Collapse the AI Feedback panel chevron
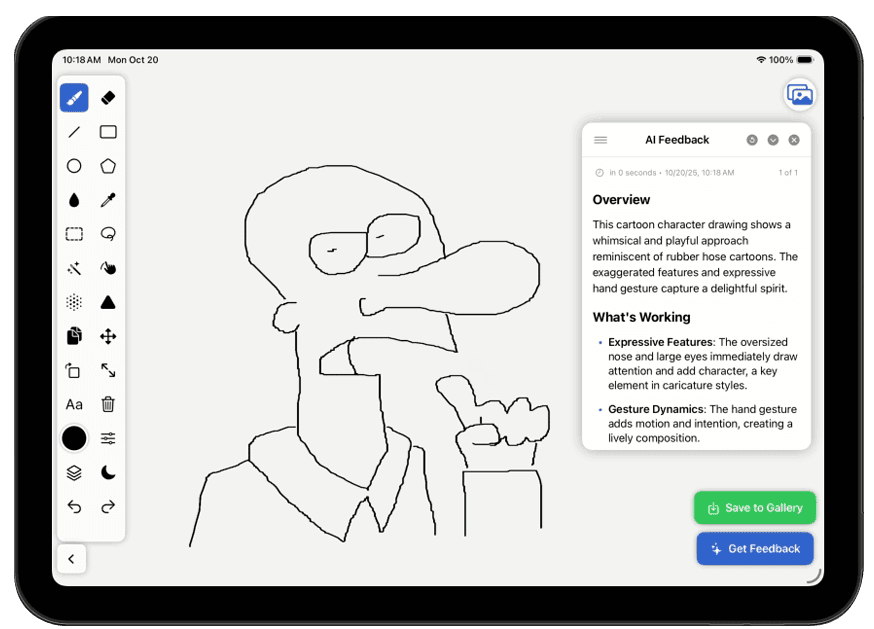The width and height of the screenshot is (874, 629). pyautogui.click(x=773, y=140)
